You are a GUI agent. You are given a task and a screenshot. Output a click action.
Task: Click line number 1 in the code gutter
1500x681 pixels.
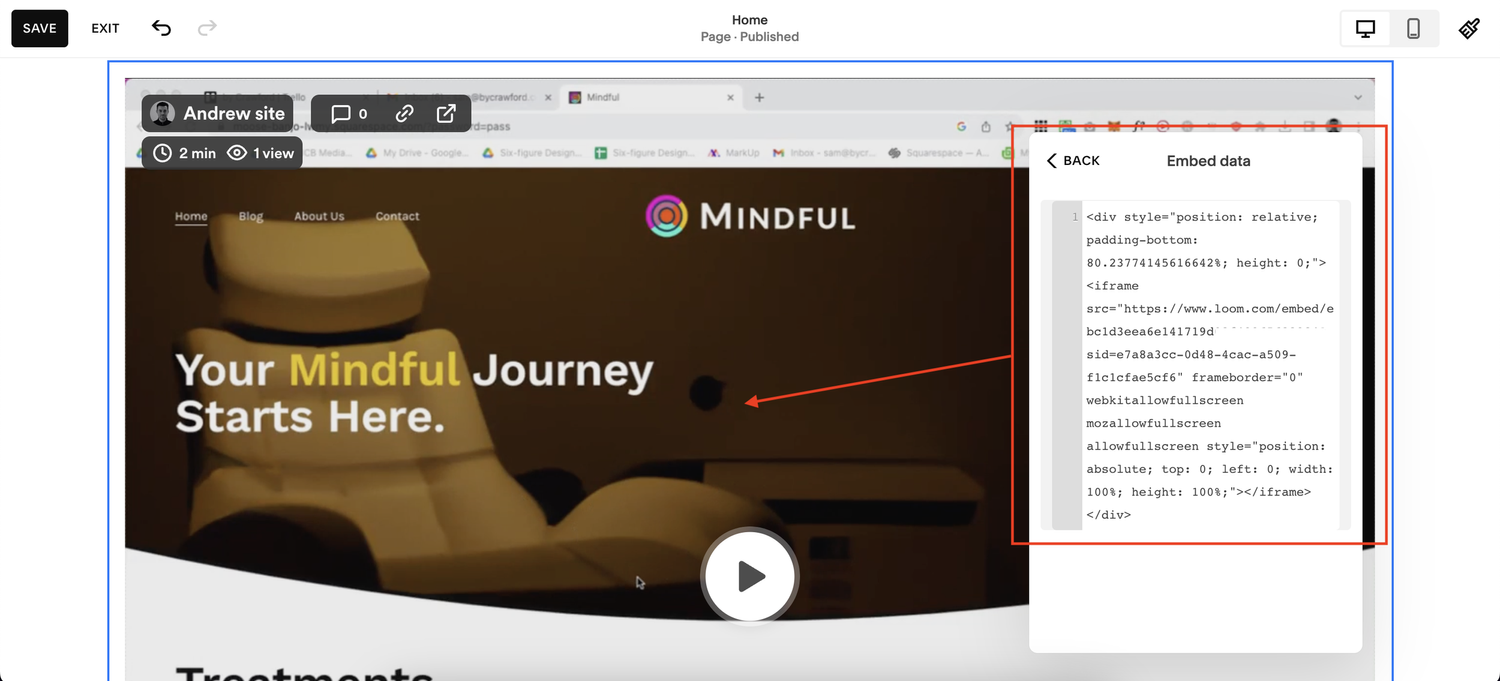[1075, 217]
